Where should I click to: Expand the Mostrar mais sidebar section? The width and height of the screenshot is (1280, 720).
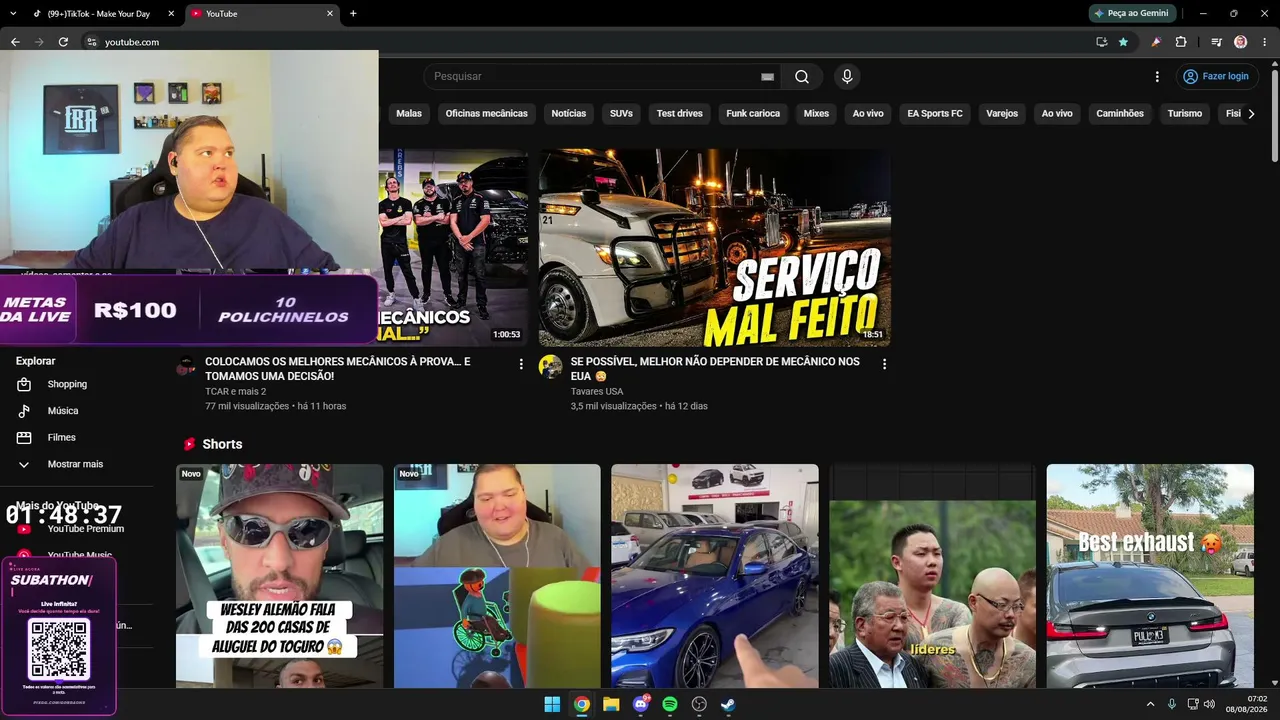coord(77,464)
